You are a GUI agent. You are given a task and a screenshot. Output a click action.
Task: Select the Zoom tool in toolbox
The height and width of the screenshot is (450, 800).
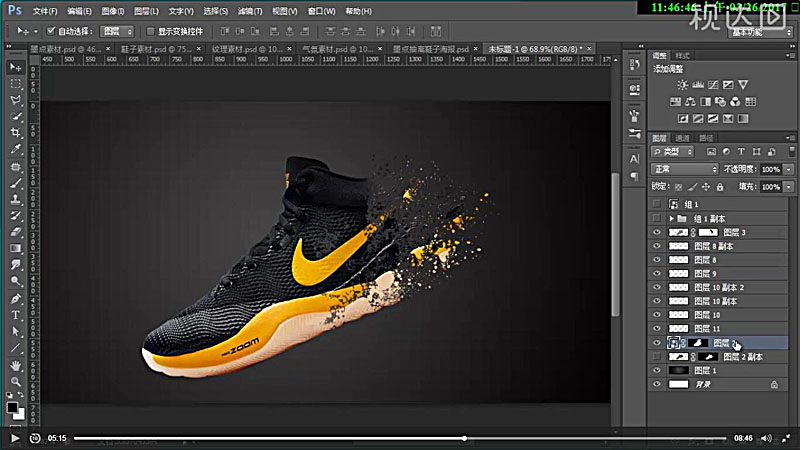point(16,382)
